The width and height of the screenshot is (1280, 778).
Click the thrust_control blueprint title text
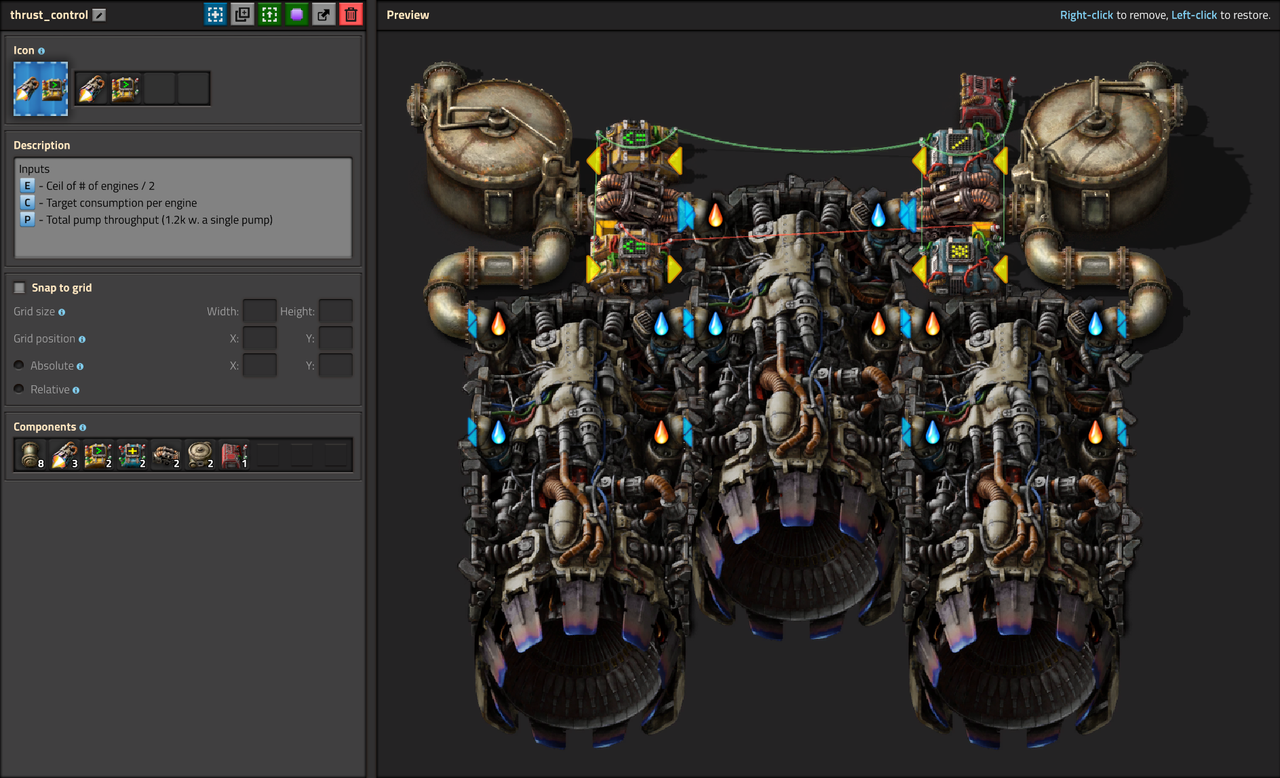pyautogui.click(x=49, y=15)
